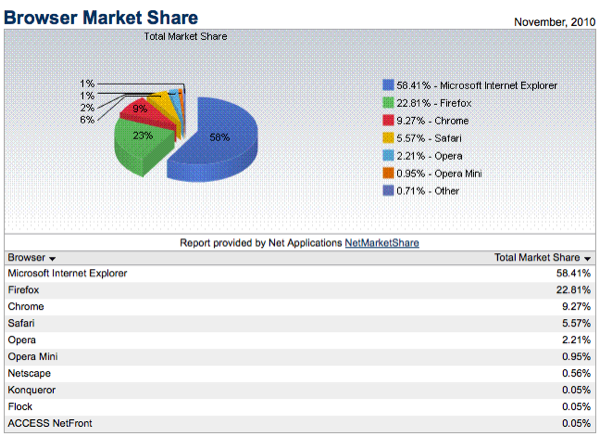Click the Other legend swatch
This screenshot has height=437, width=600.
pyautogui.click(x=388, y=190)
